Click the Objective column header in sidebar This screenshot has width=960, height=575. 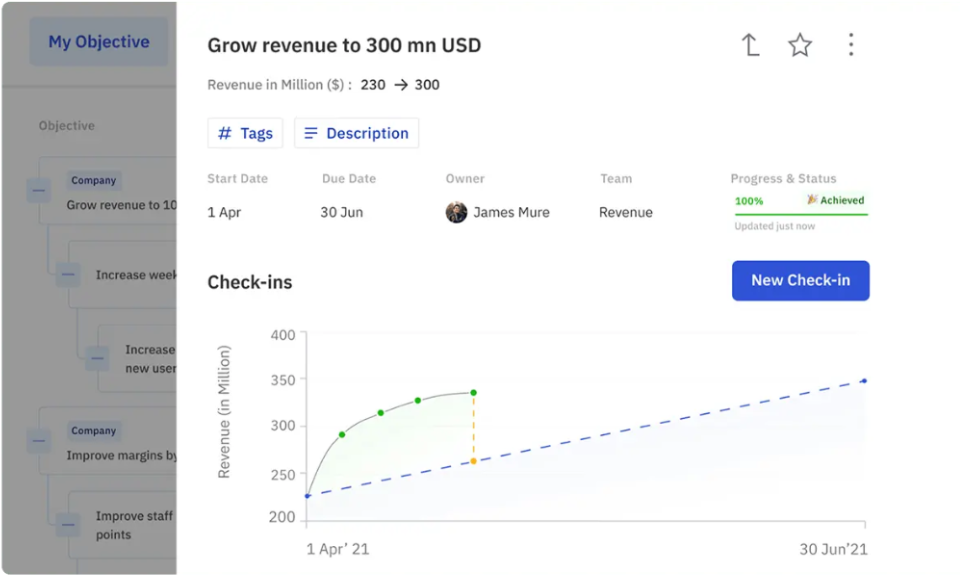[x=67, y=126]
